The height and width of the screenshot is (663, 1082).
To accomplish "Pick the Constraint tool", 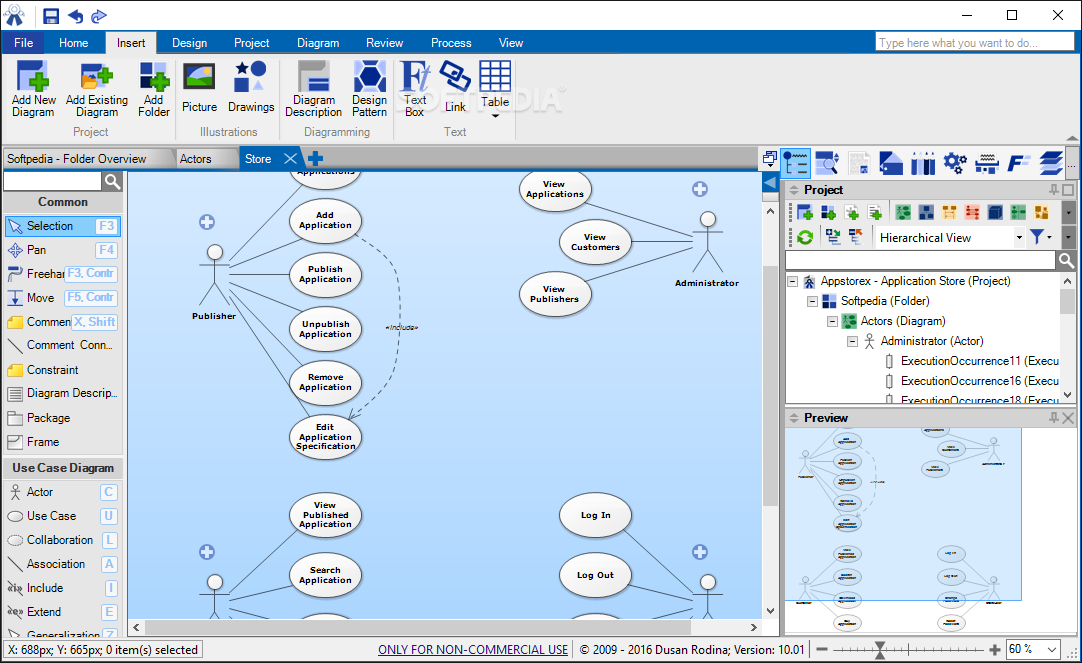I will (x=62, y=370).
